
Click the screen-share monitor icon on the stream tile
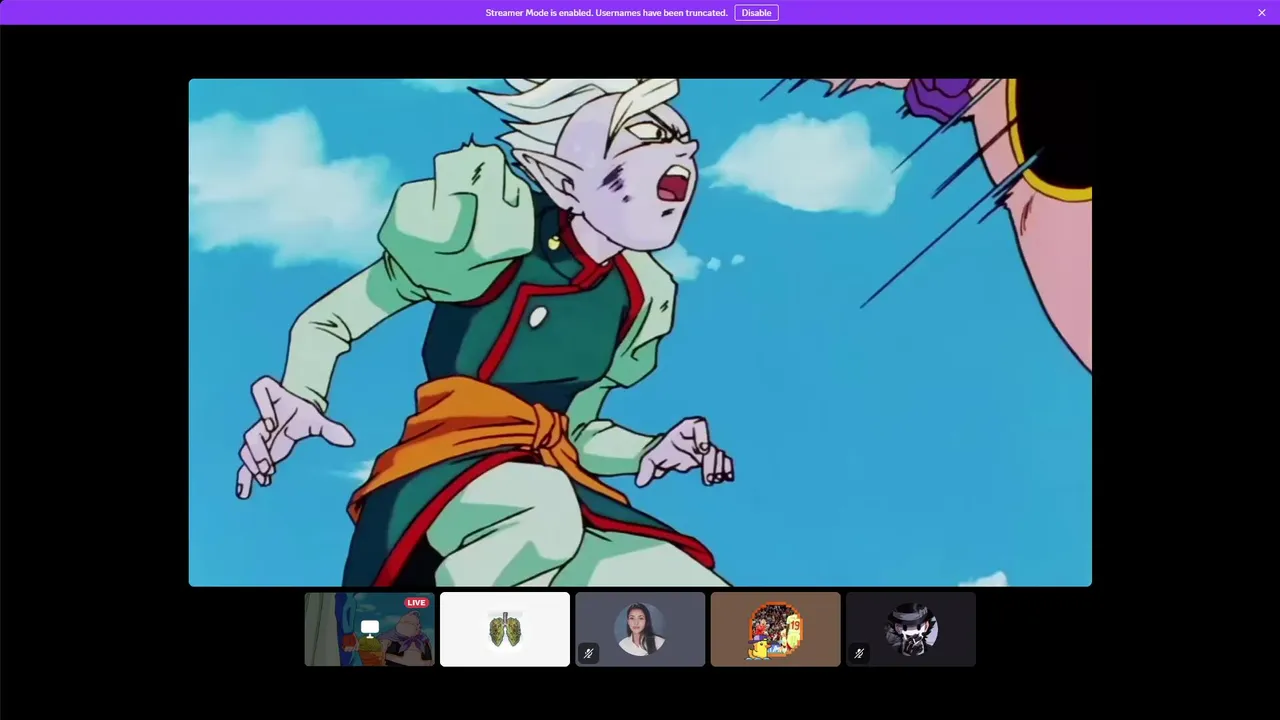[x=370, y=628]
